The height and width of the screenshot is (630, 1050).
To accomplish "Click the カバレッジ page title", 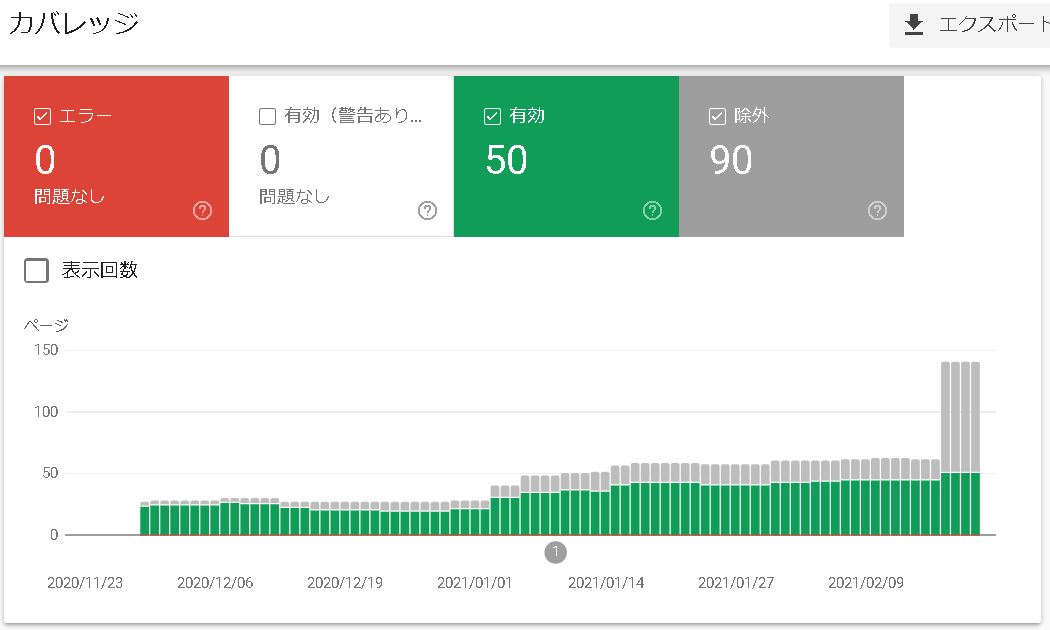I will click(72, 23).
